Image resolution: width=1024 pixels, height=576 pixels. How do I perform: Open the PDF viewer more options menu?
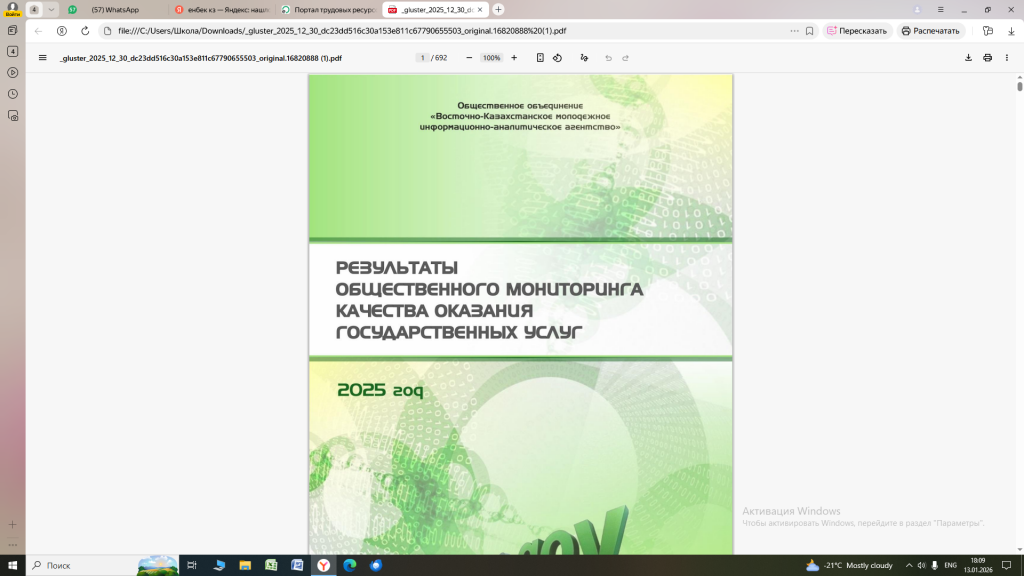[x=1006, y=58]
